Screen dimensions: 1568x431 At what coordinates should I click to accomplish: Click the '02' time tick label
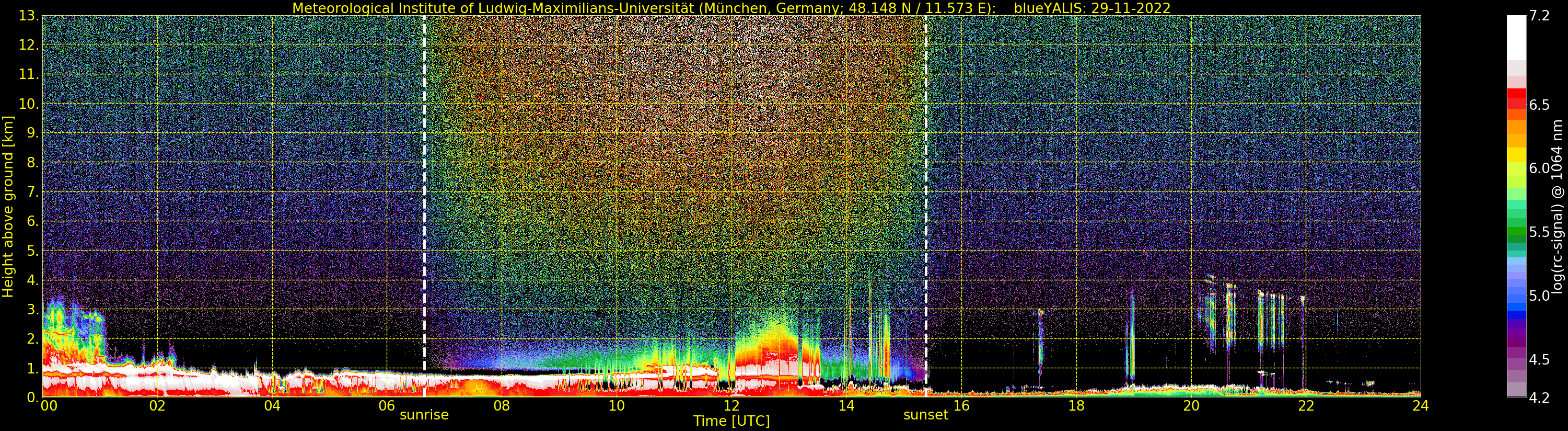point(157,406)
